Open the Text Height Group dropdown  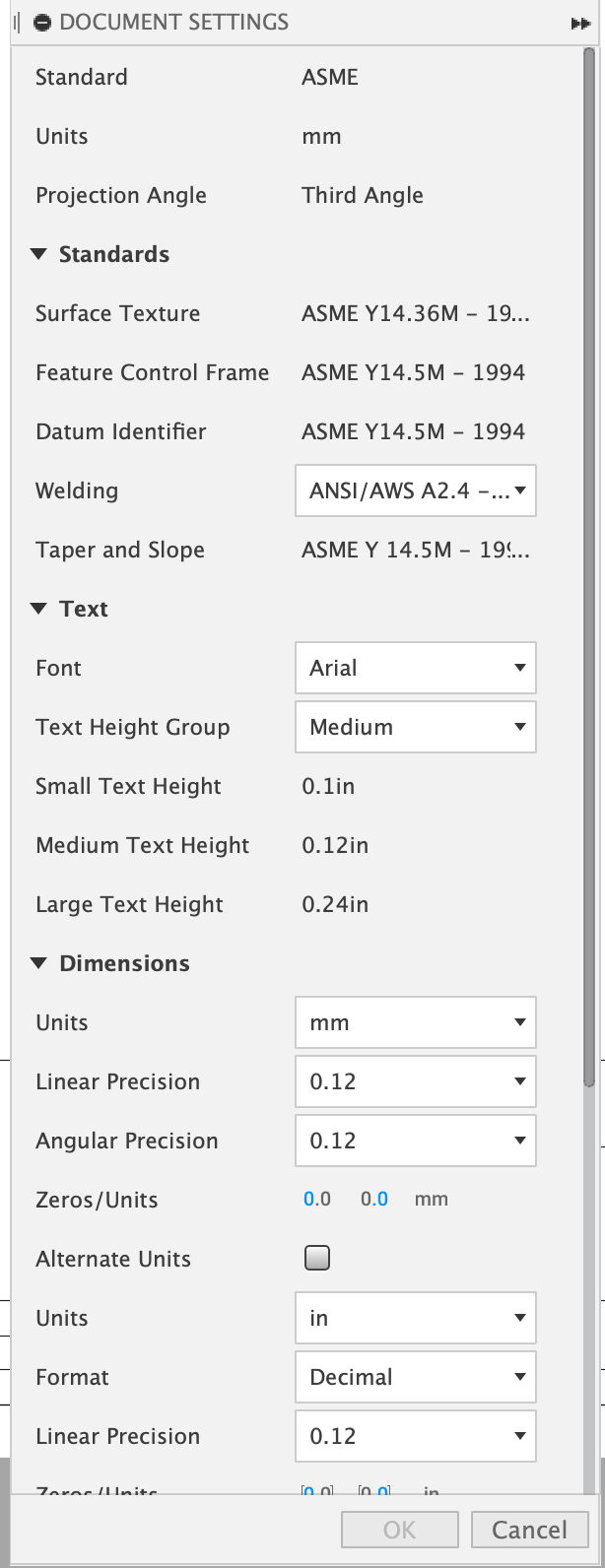(x=416, y=727)
